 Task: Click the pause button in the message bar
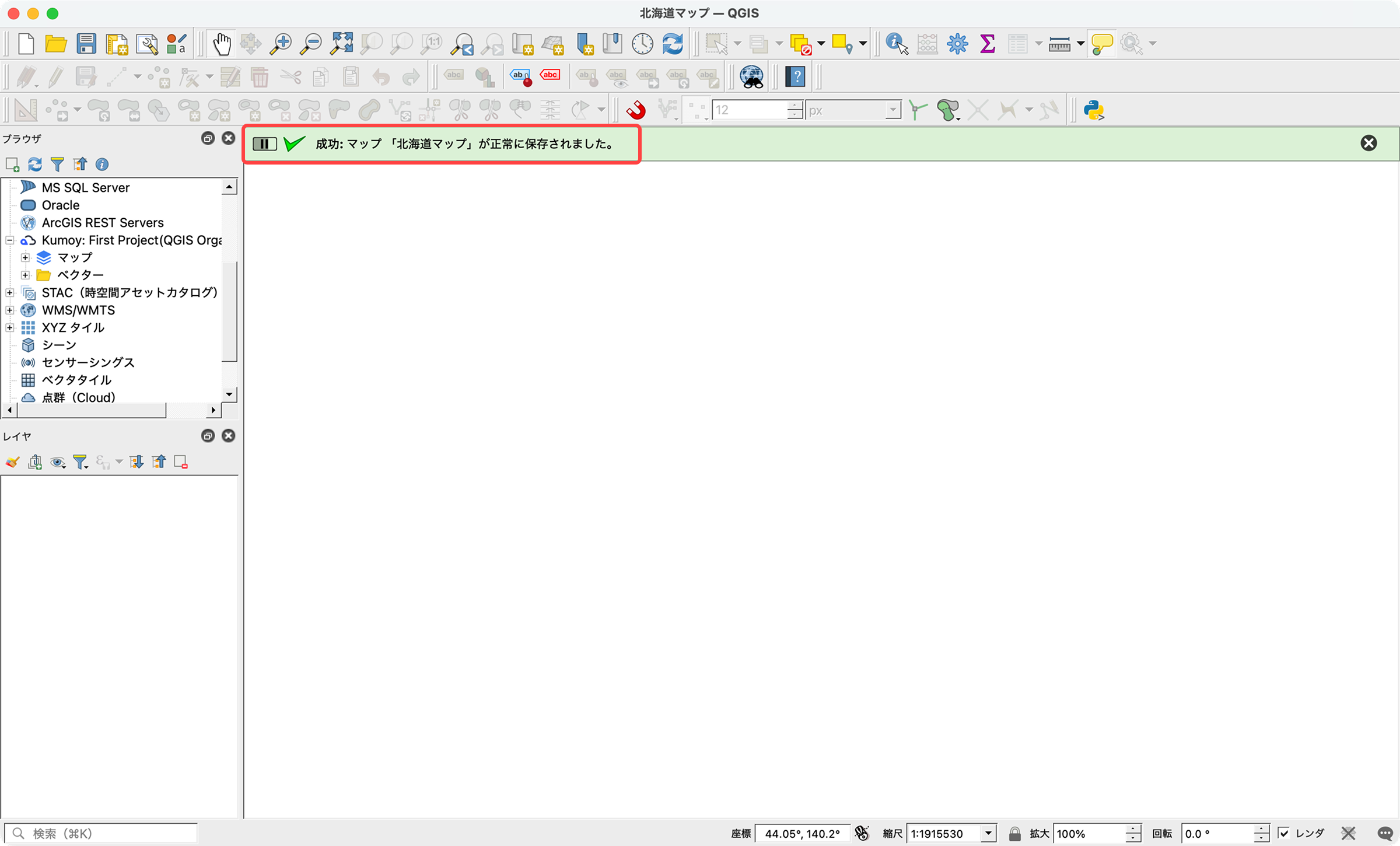[x=264, y=144]
